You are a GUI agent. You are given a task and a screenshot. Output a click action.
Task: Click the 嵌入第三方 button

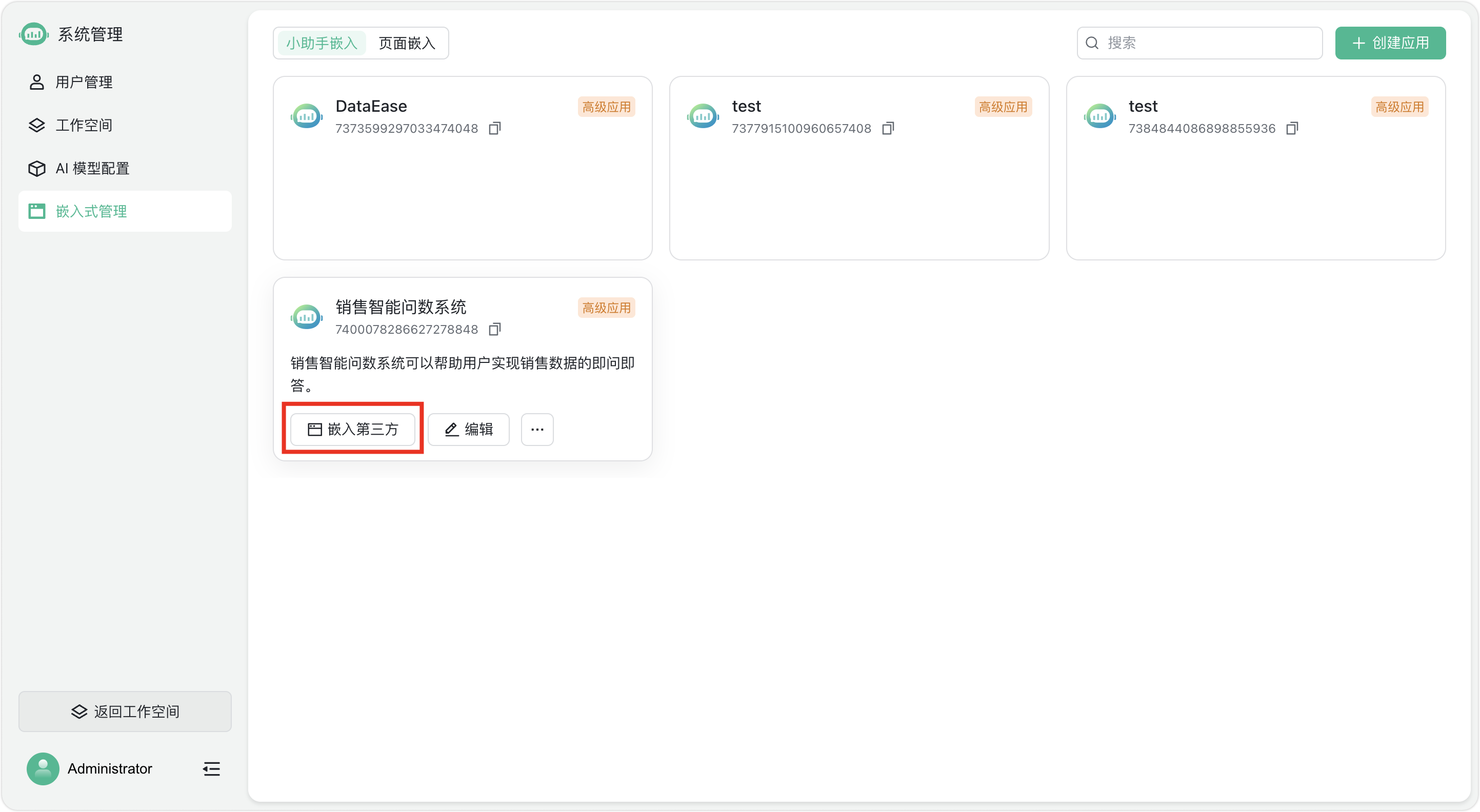point(353,430)
